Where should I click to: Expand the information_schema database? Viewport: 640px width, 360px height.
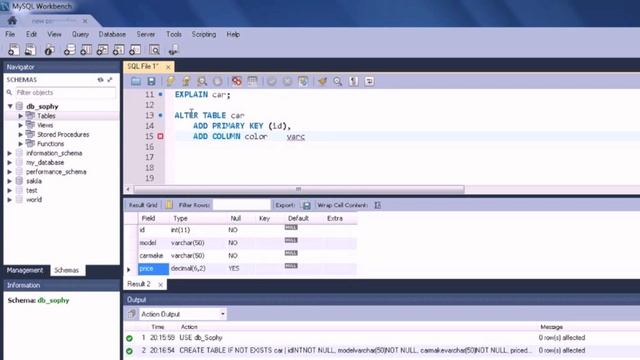(x=10, y=153)
